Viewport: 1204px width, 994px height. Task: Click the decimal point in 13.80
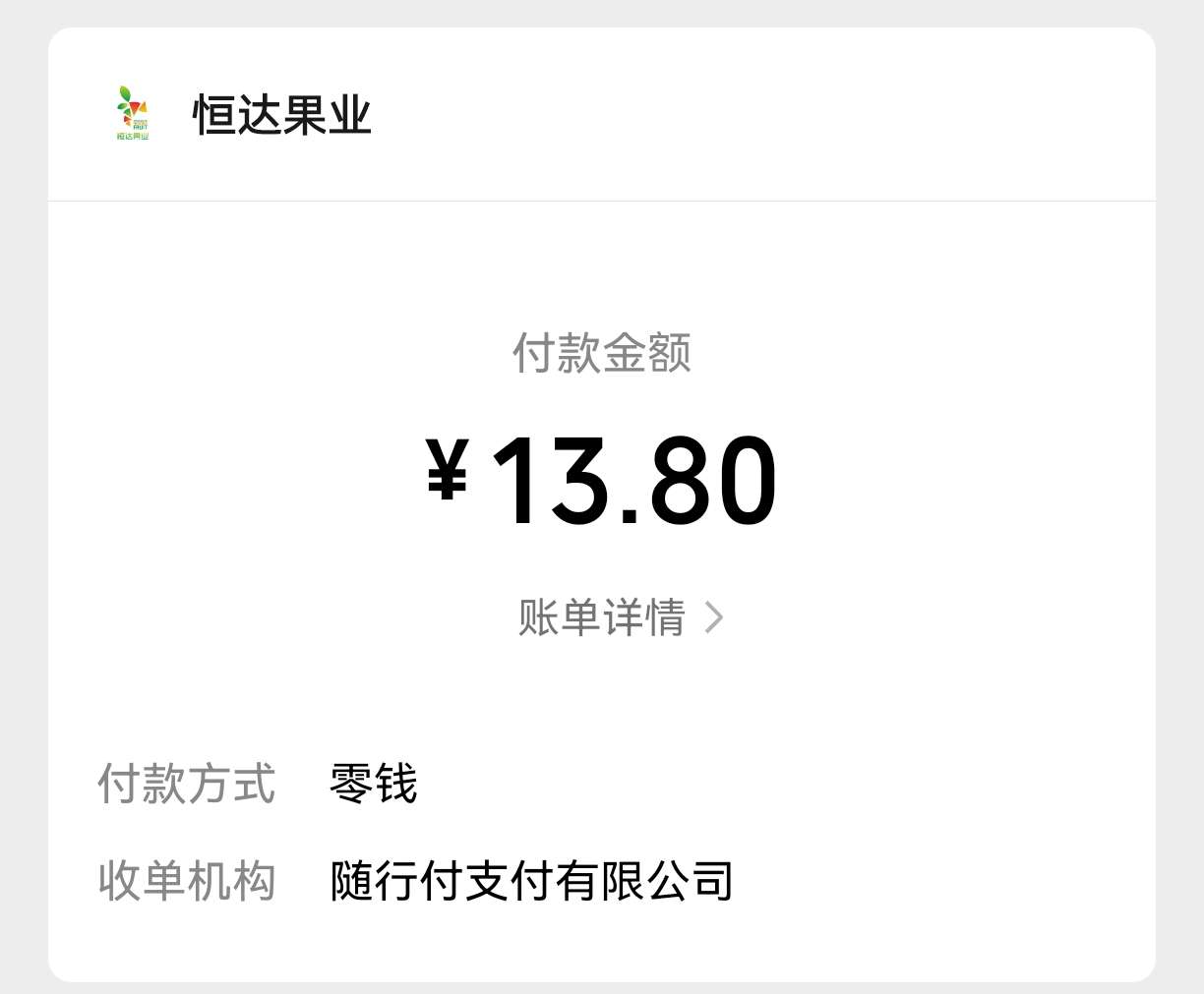pos(631,515)
